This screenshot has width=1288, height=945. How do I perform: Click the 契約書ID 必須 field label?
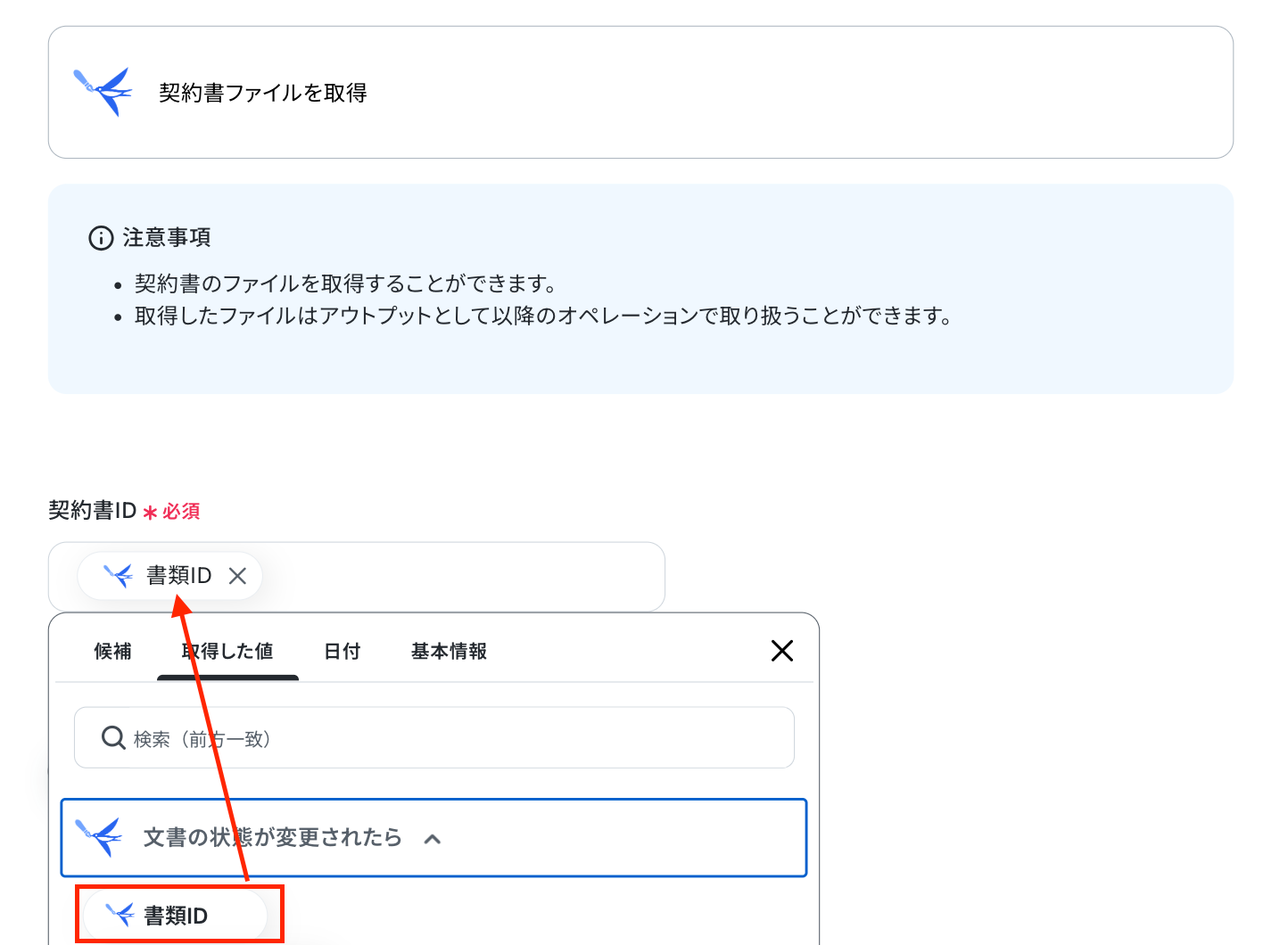(x=124, y=511)
